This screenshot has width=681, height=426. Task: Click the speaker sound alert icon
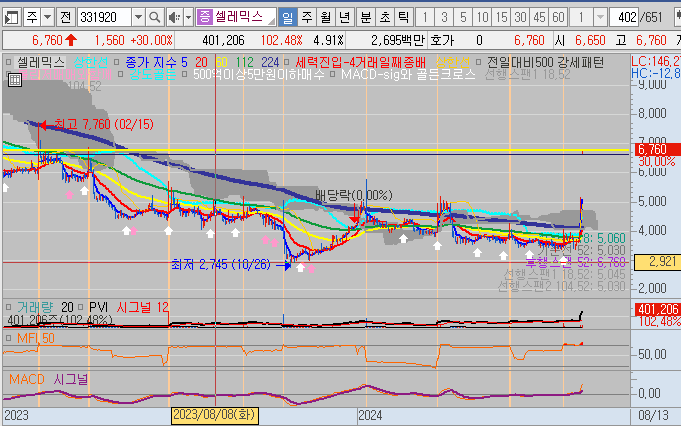[174, 17]
